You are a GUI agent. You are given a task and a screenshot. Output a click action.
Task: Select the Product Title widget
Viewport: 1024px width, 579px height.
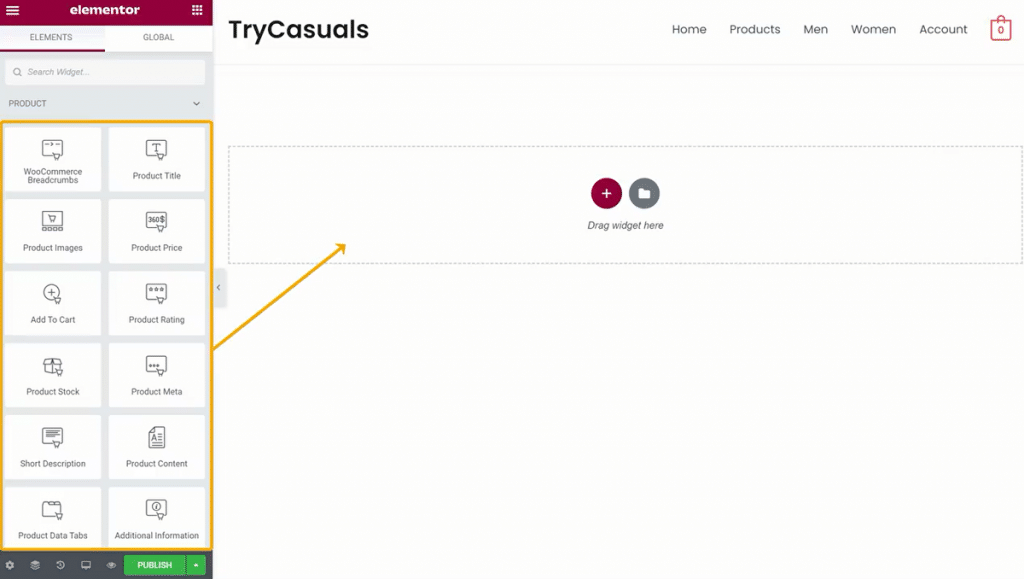157,159
